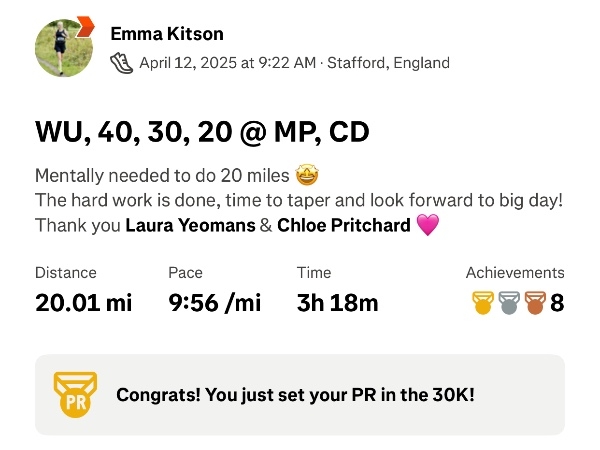Screen dimensions: 600x450
Task: Open Emma Kitson's profile photo
Action: (64, 48)
